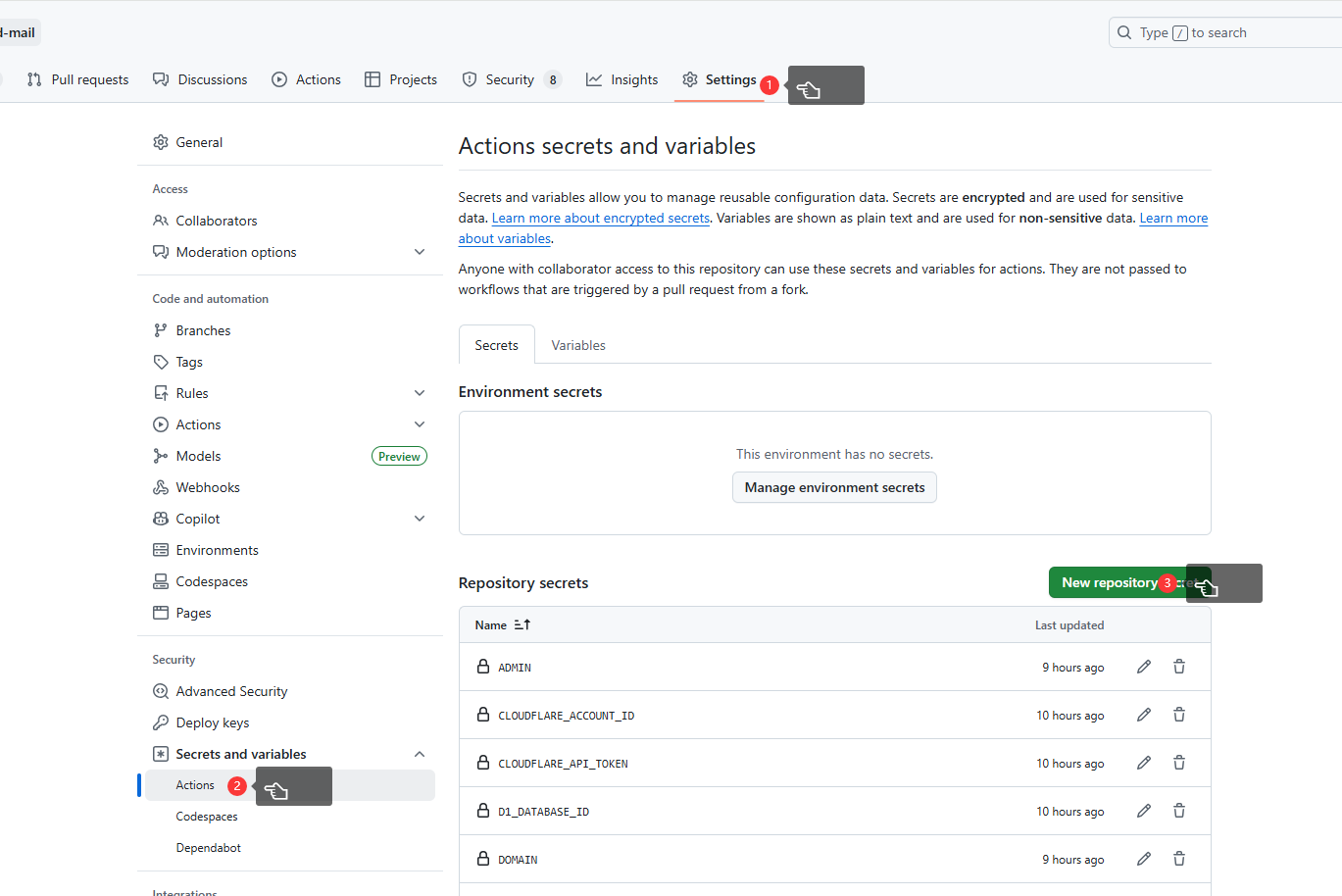Switch to the Variables tab
The image size is (1342, 896).
(x=577, y=345)
